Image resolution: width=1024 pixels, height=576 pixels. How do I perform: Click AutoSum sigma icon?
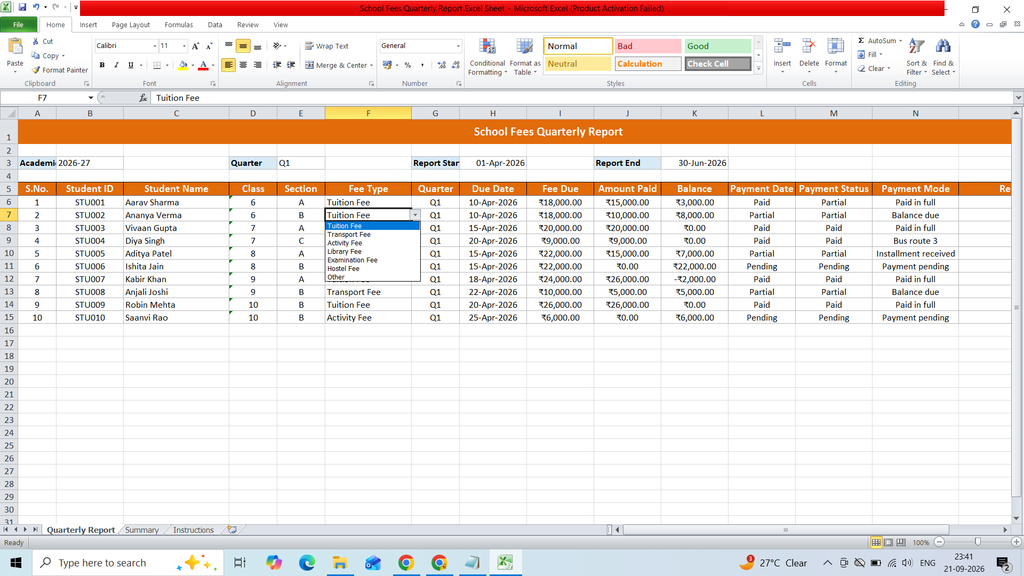(x=861, y=40)
